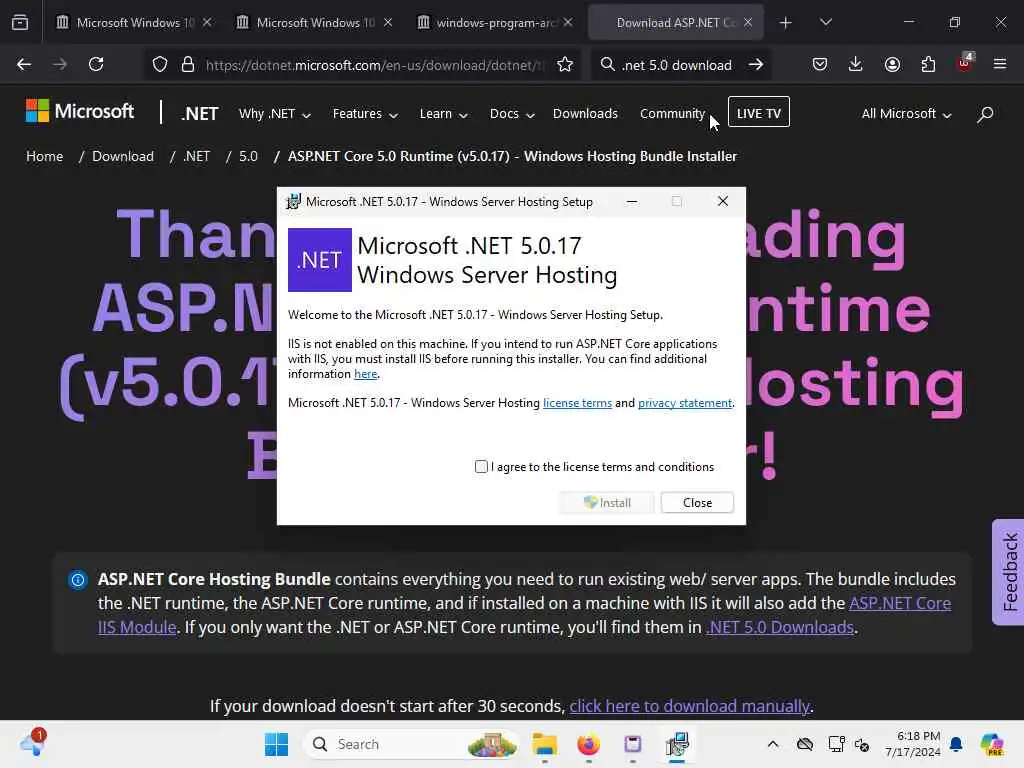The image size is (1024, 768).
Task: Expand the Docs dropdown menu
Action: pyautogui.click(x=512, y=114)
